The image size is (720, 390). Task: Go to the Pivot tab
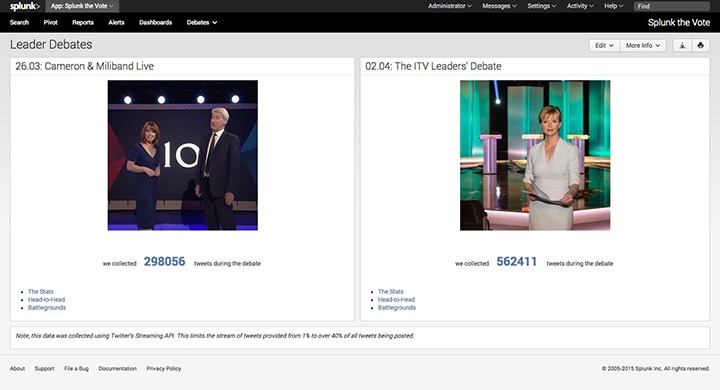51,23
